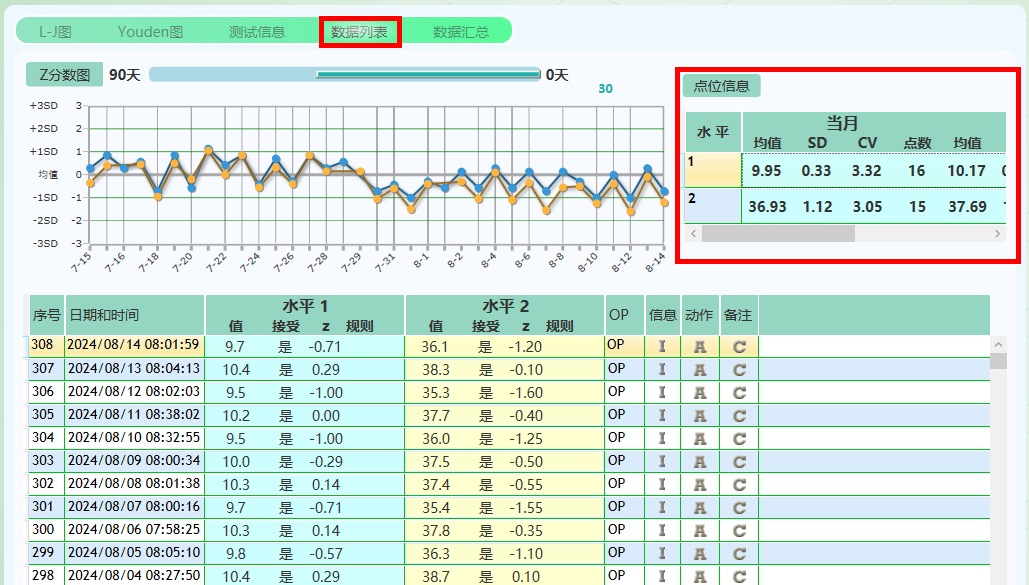This screenshot has height=585, width=1029.
Task: Switch to the 数据汇总 tab
Action: click(x=461, y=32)
